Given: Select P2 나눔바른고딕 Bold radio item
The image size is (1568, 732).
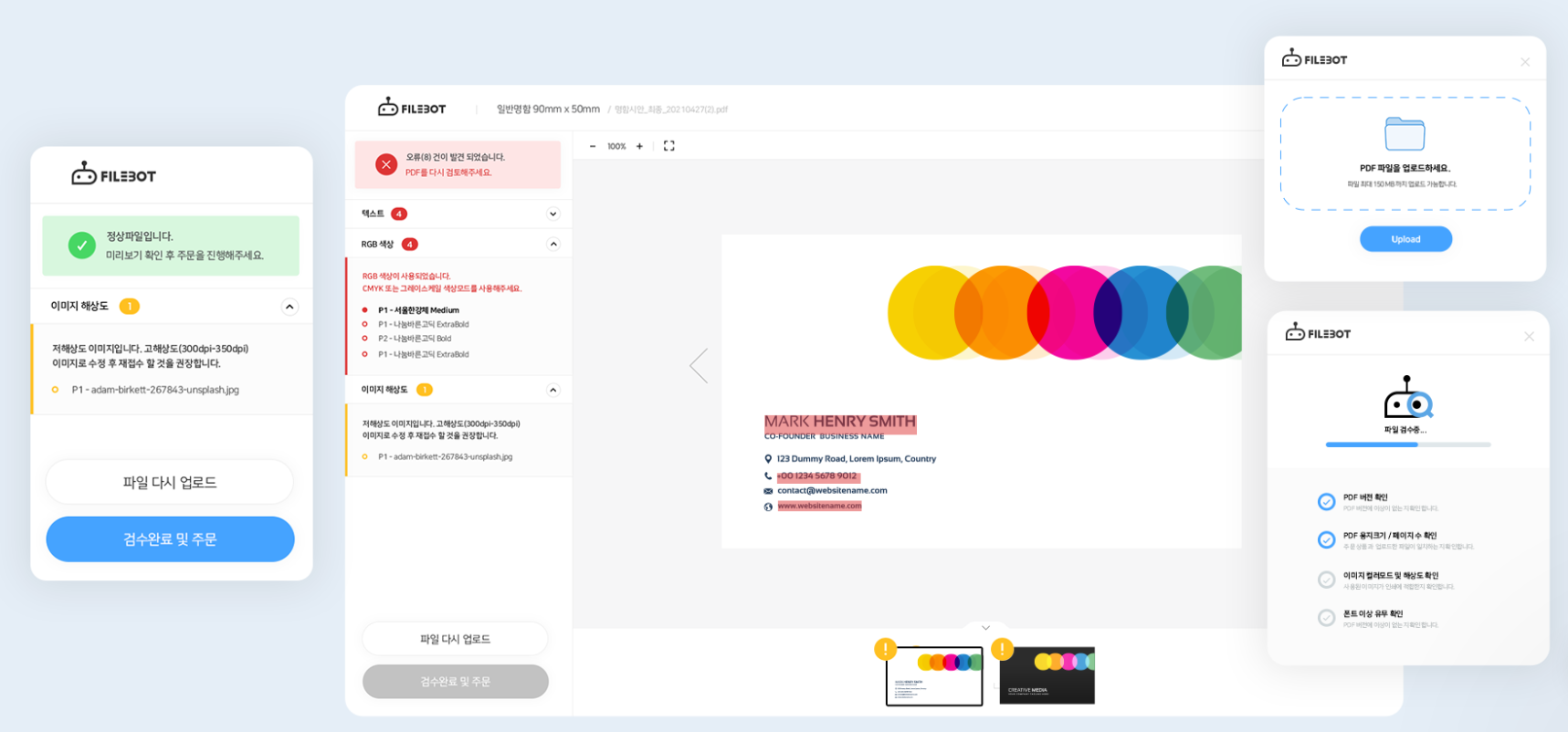Looking at the screenshot, I should [365, 339].
